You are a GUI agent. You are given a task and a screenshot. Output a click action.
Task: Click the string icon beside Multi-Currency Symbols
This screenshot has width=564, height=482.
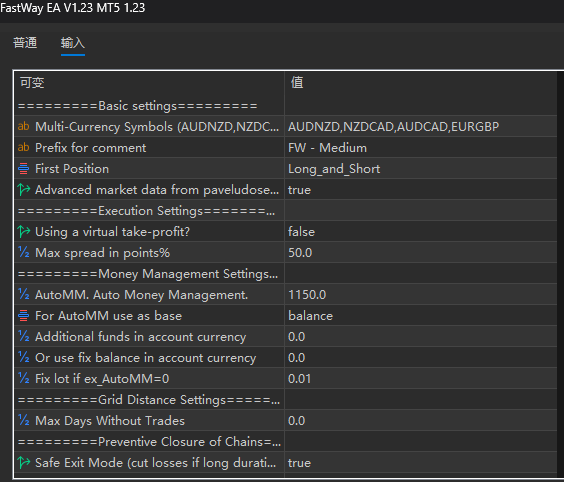24,126
